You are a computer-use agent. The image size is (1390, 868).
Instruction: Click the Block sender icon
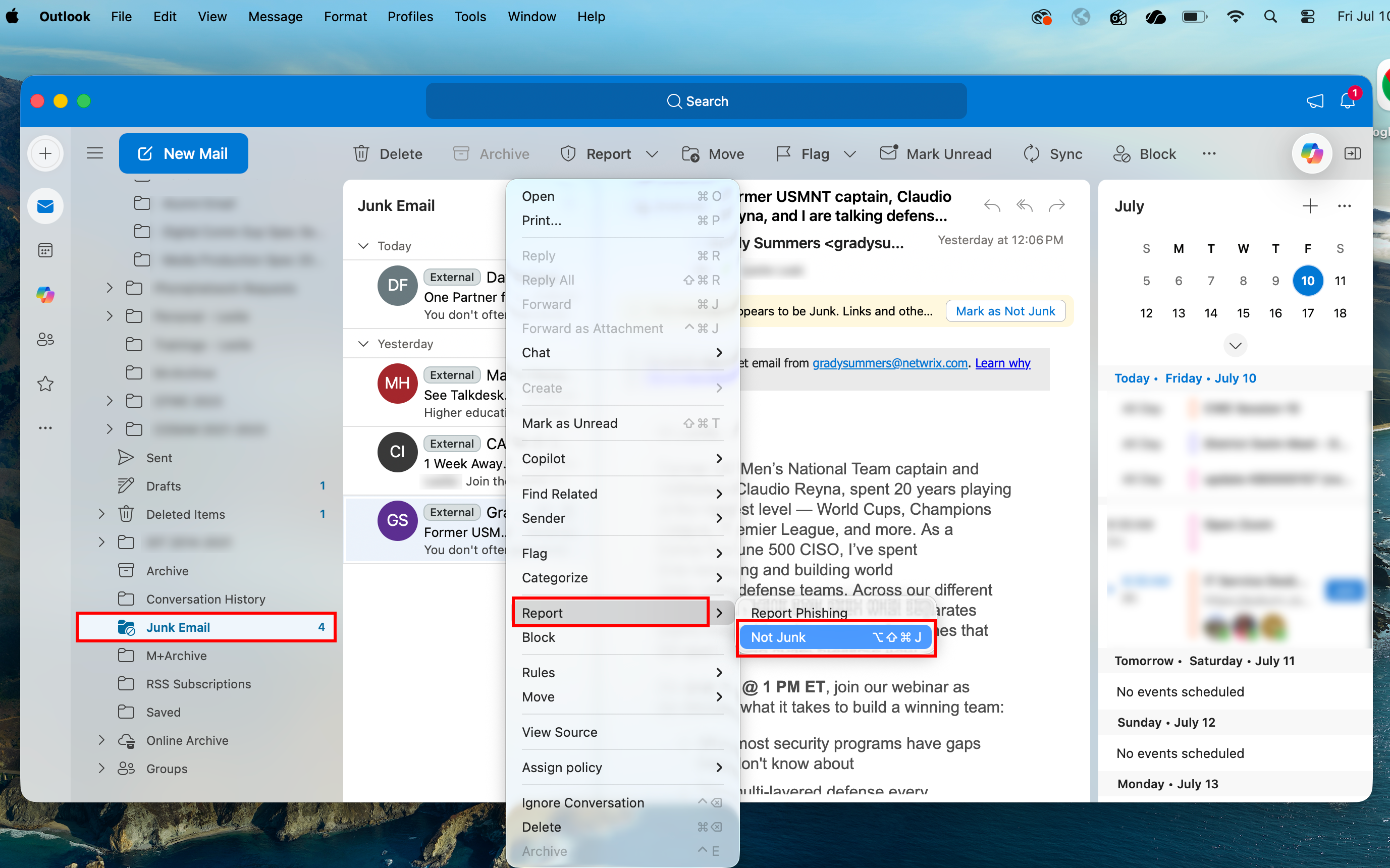tap(1121, 154)
